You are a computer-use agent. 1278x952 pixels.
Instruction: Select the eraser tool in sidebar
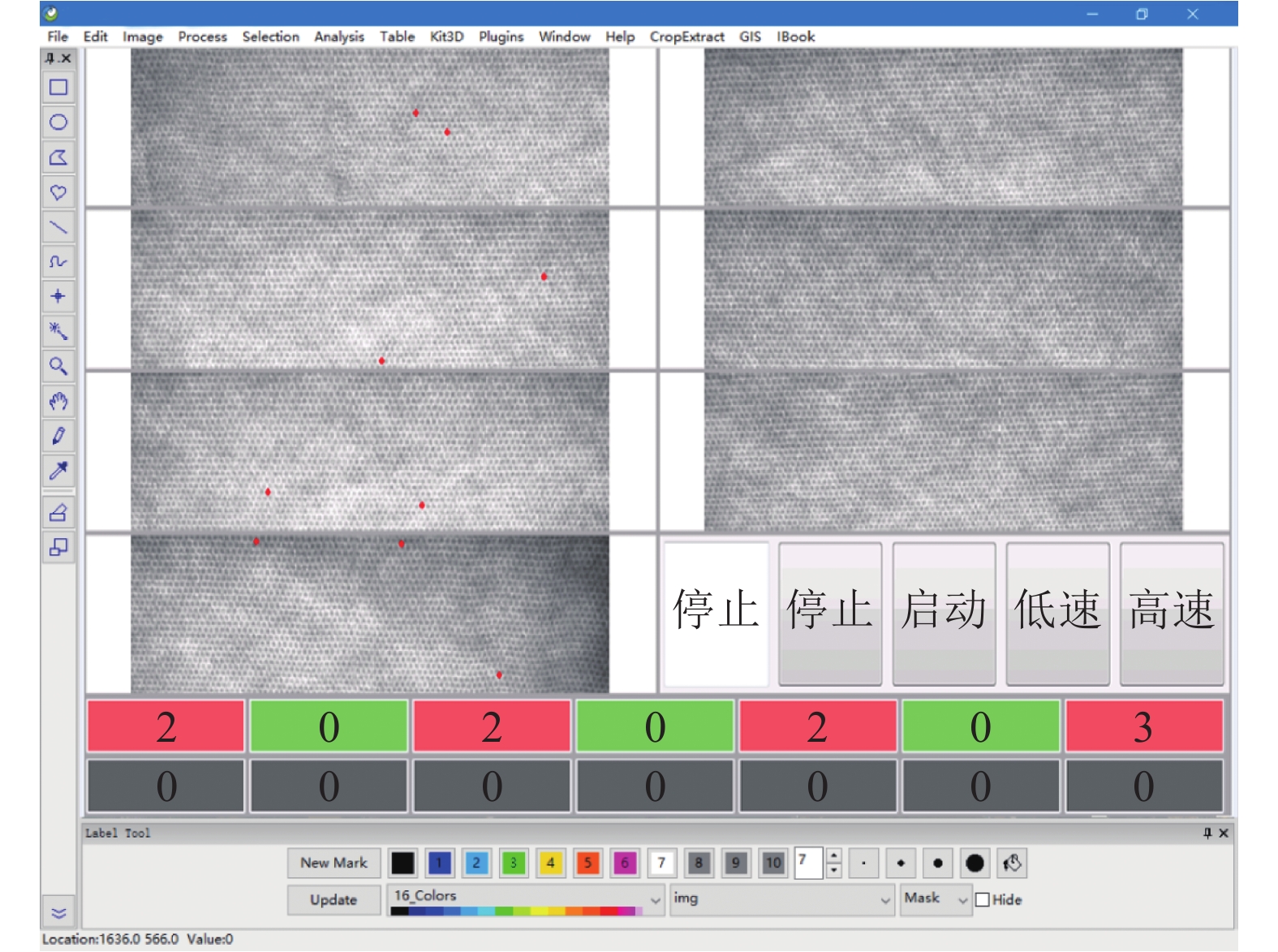point(58,513)
